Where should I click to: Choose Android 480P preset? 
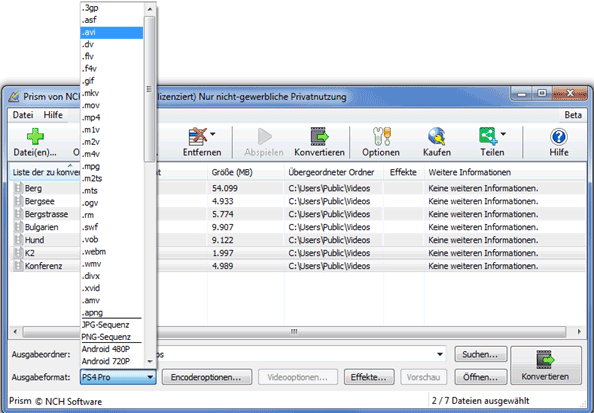[x=112, y=349]
